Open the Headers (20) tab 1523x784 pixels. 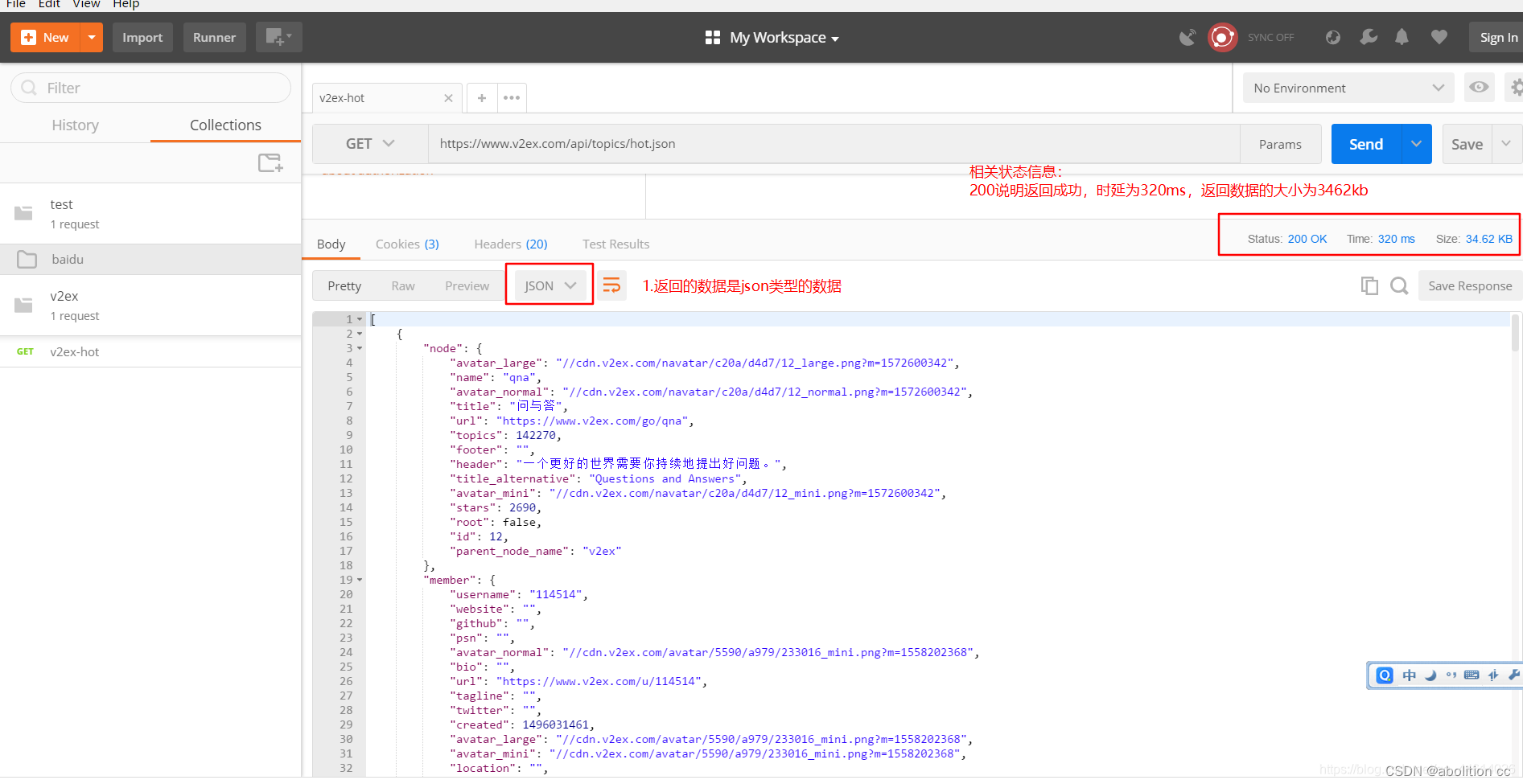coord(511,244)
